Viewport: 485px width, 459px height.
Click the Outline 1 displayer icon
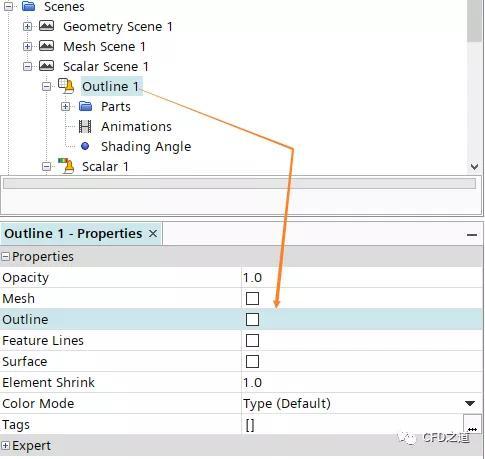[66, 86]
